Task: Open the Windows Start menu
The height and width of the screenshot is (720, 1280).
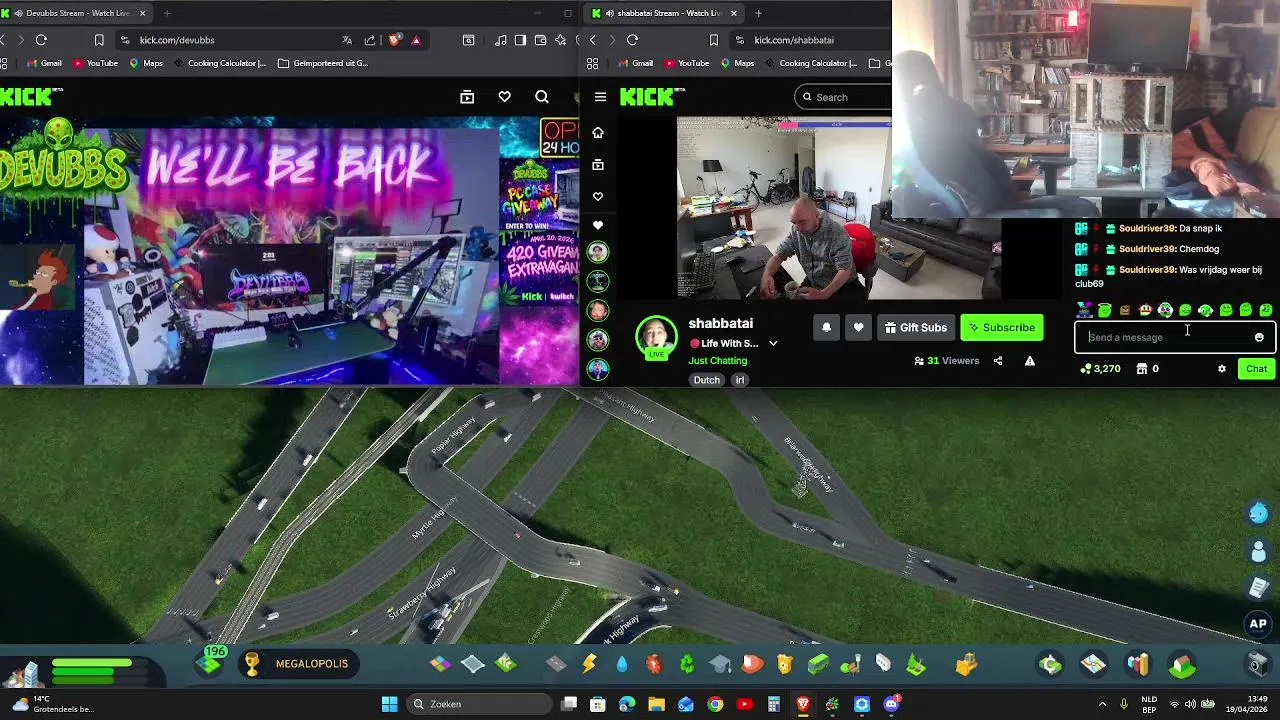Action: click(390, 704)
